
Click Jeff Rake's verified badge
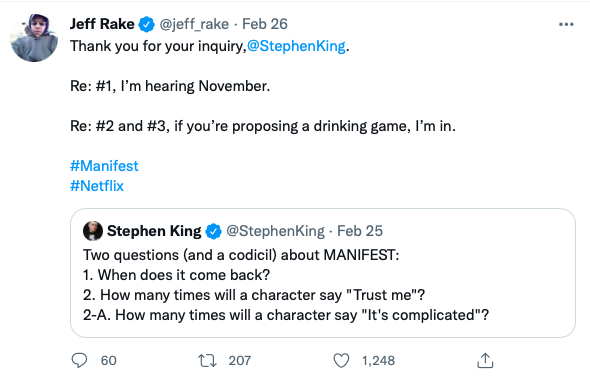coord(147,24)
